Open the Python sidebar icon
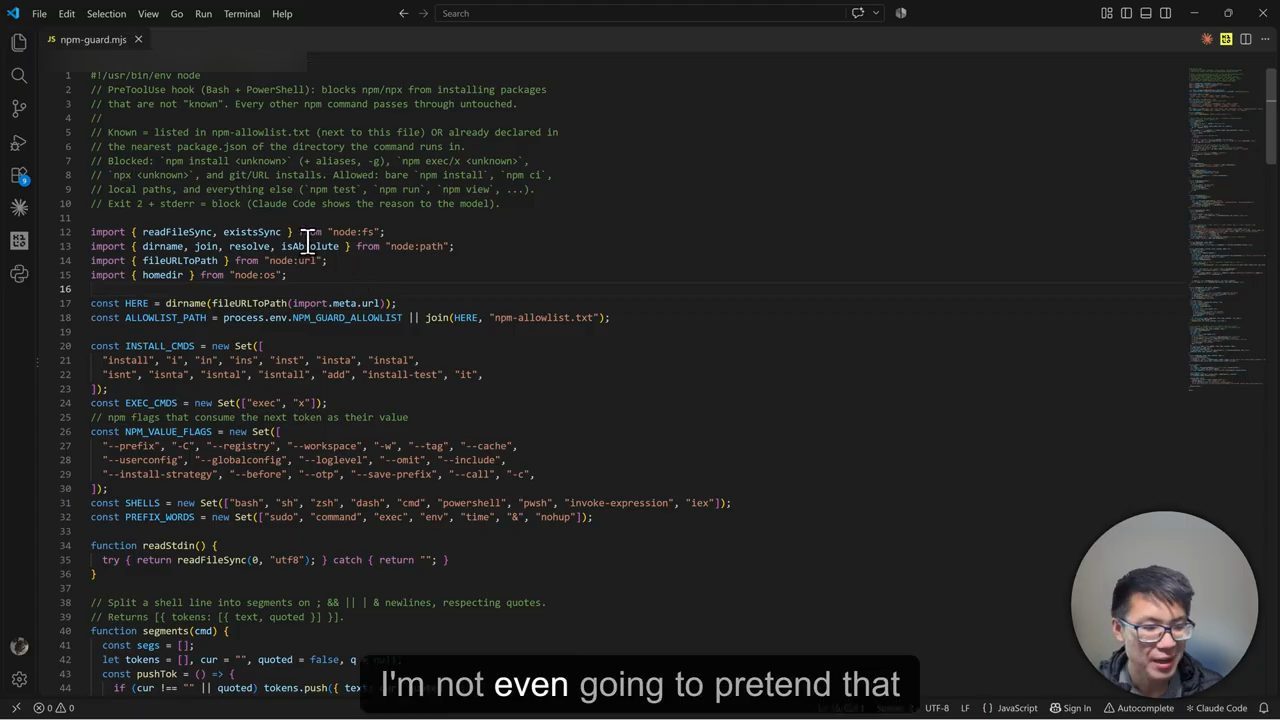The width and height of the screenshot is (1280, 720). [x=19, y=274]
